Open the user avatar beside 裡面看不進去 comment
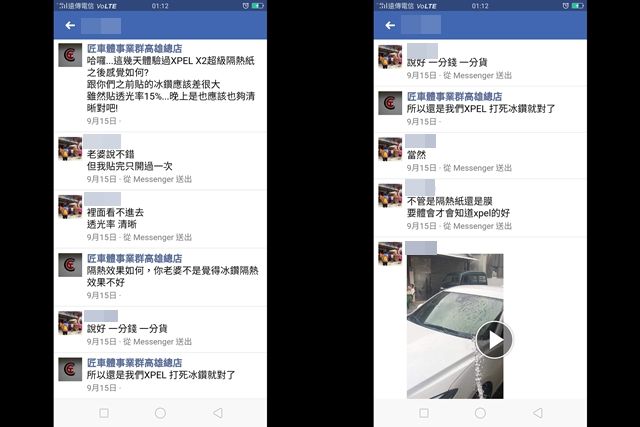640x427 pixels. tap(70, 207)
